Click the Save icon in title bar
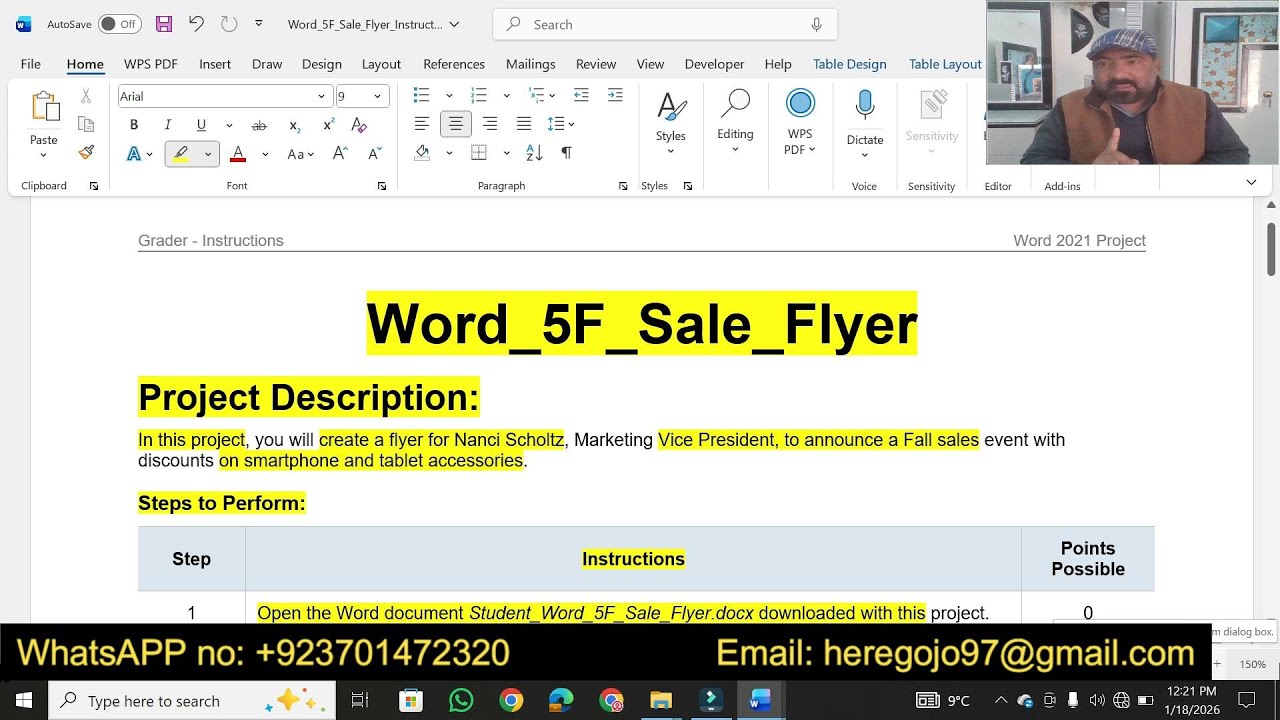 (164, 24)
